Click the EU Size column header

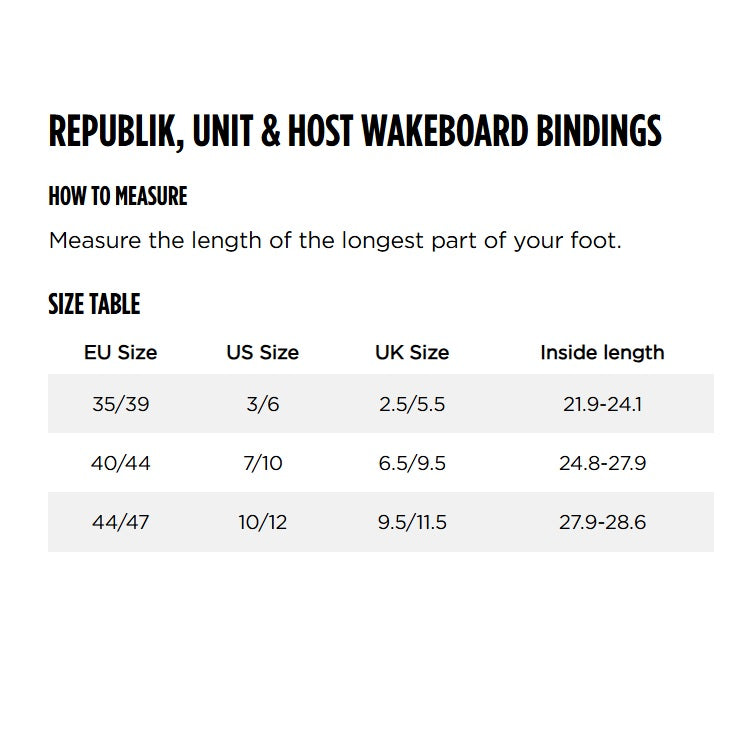(121, 353)
